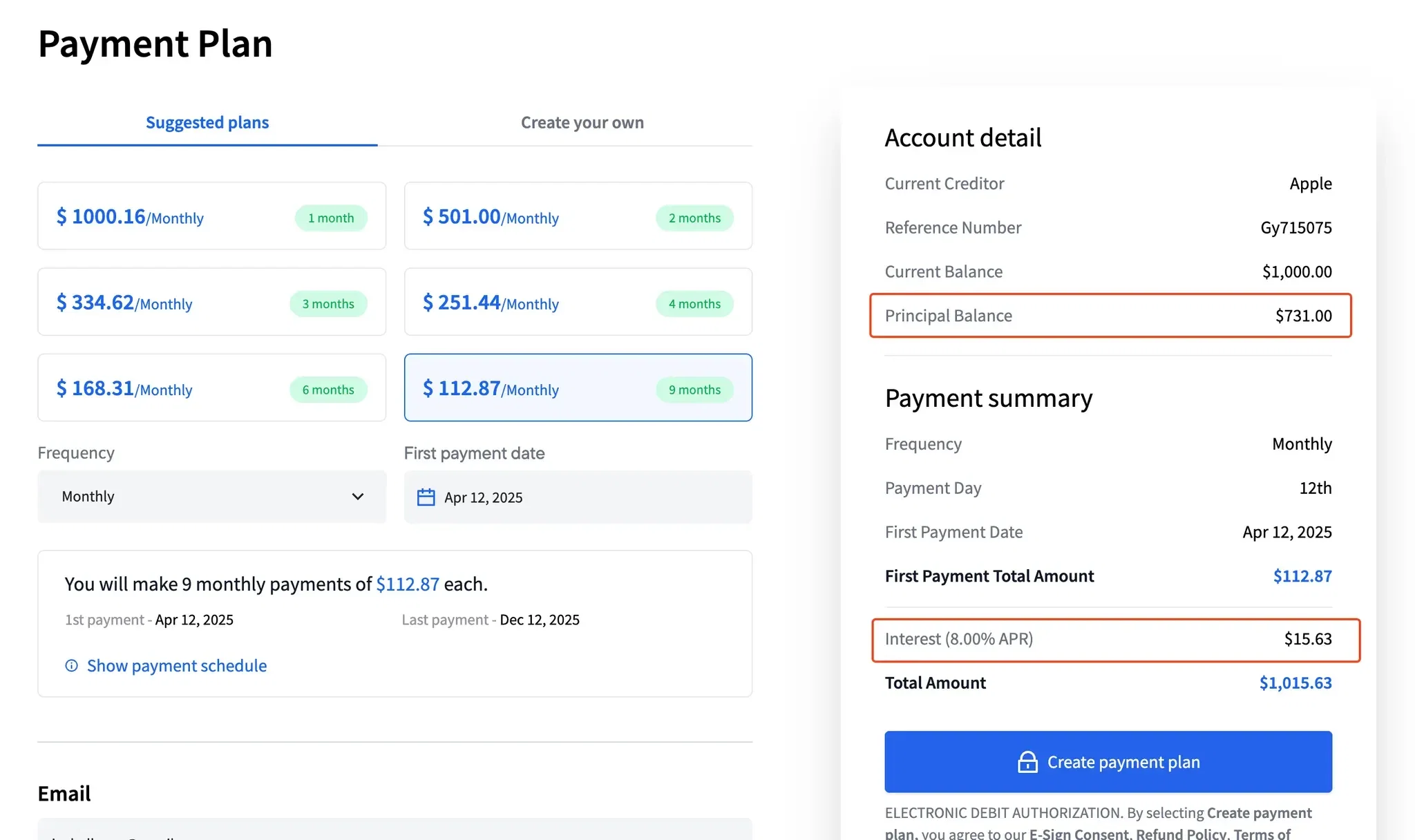1415x840 pixels.
Task: Choose the $1000.16 monthly 1 month plan
Action: [212, 216]
